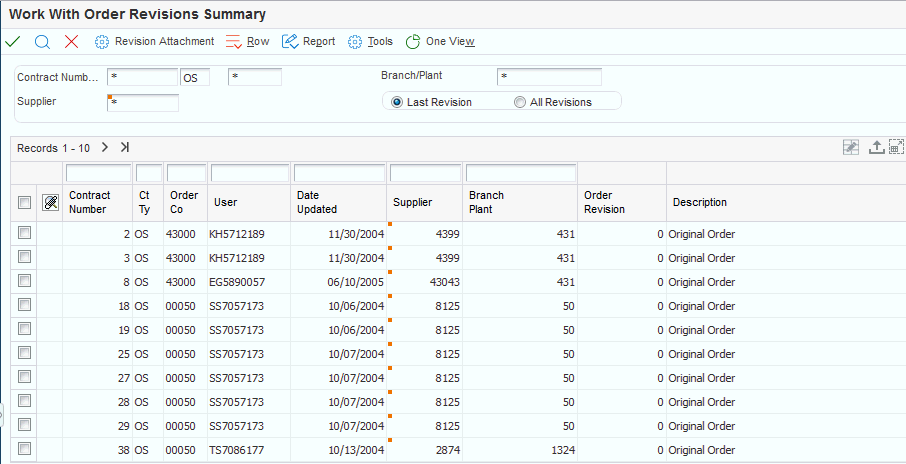Open the Tools menu
This screenshot has height=464, width=906.
click(x=370, y=42)
